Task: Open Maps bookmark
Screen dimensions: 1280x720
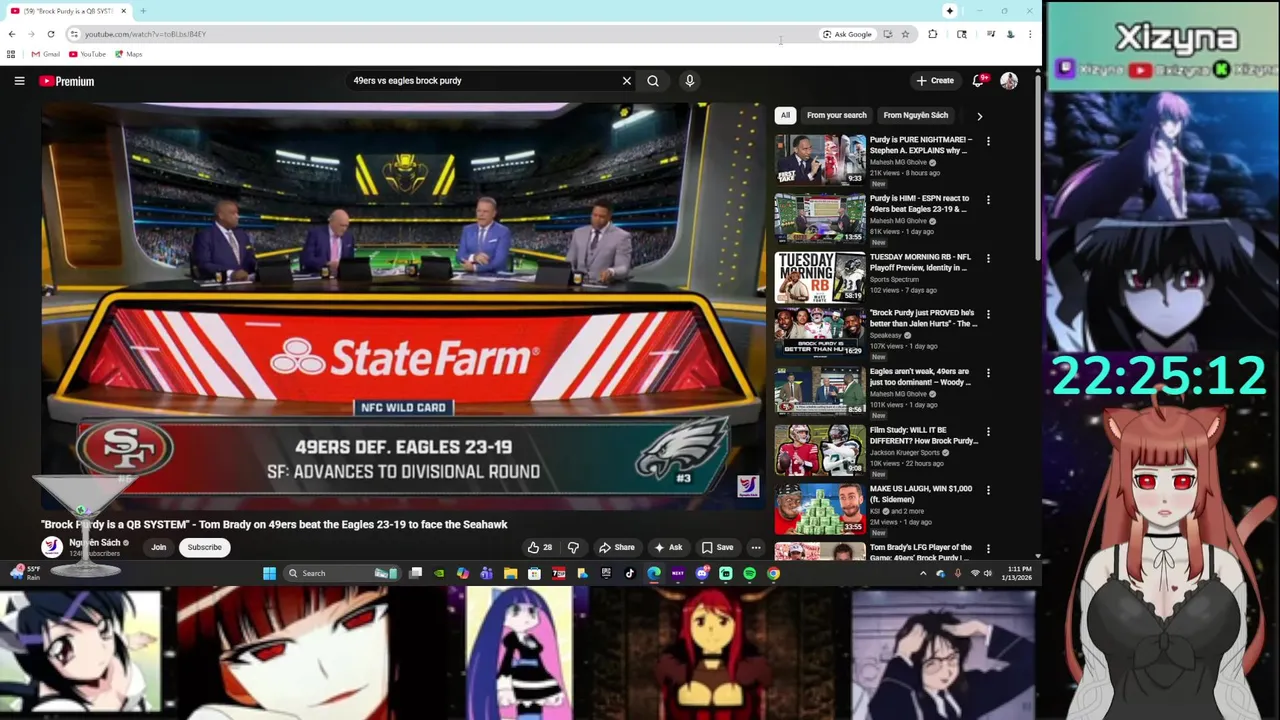Action: click(x=129, y=54)
